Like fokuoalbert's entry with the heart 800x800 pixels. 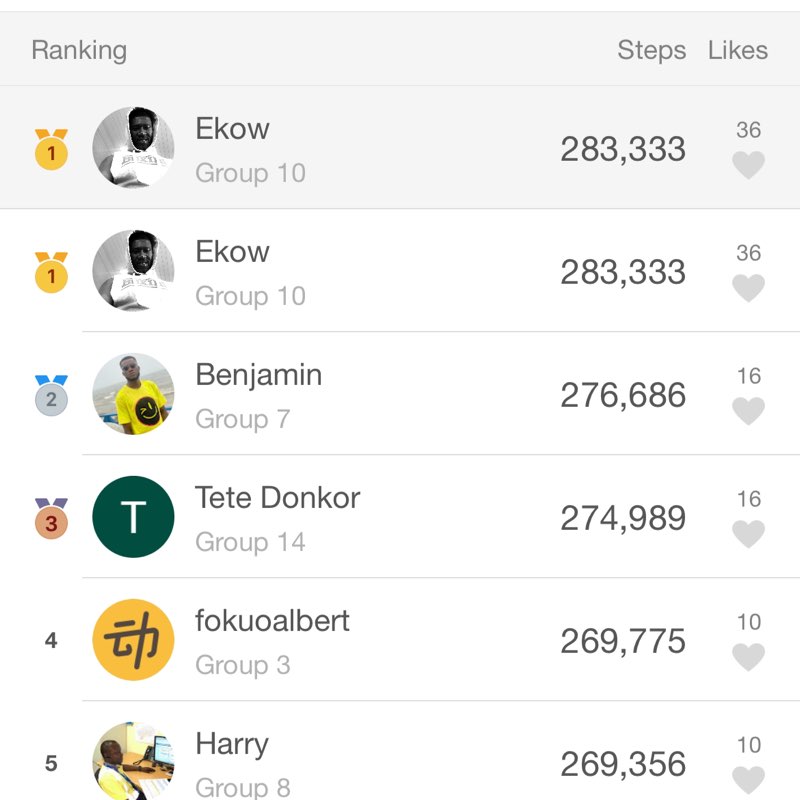(x=748, y=657)
